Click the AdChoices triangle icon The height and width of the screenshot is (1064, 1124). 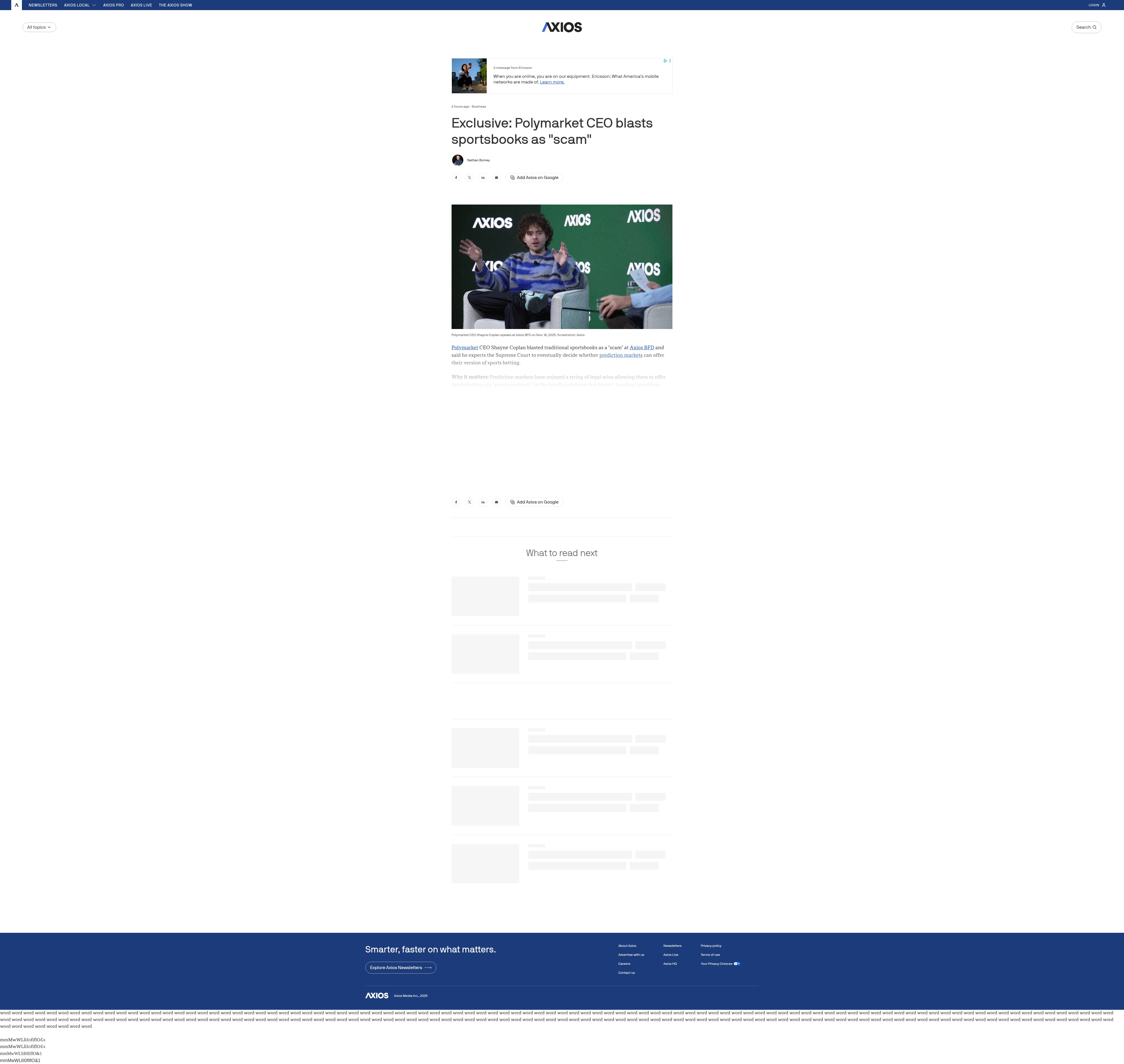665,61
